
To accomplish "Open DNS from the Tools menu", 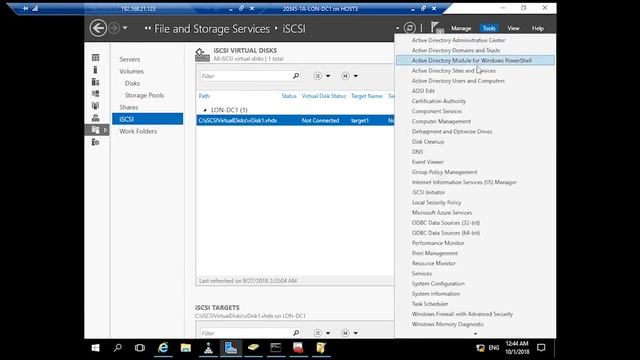I will point(417,152).
